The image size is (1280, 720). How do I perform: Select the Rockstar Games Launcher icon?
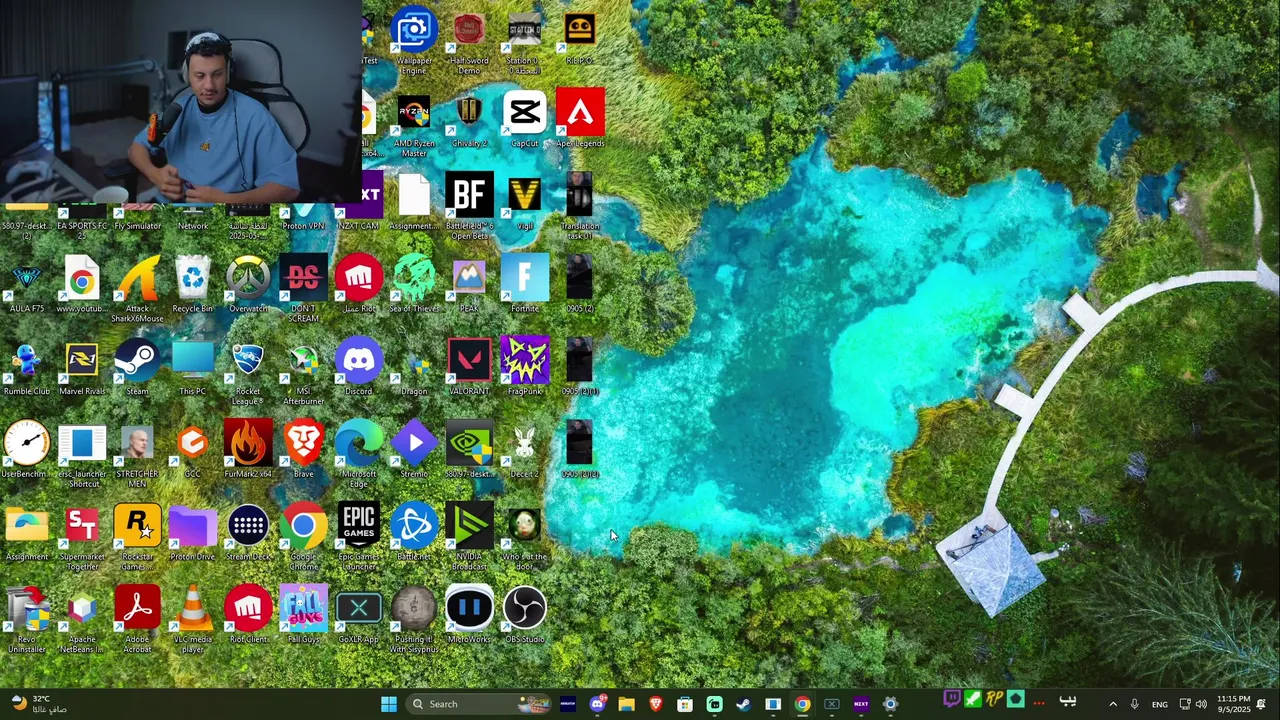point(137,537)
